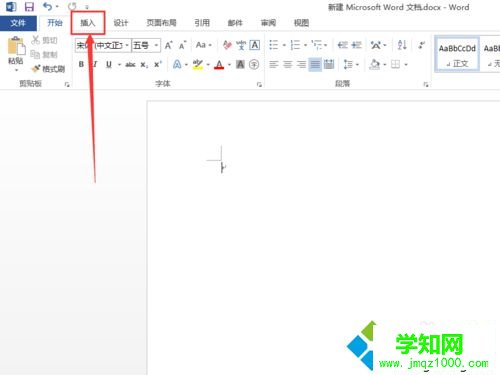The height and width of the screenshot is (375, 500).
Task: Click the Numbering list icon
Action: (x=295, y=45)
